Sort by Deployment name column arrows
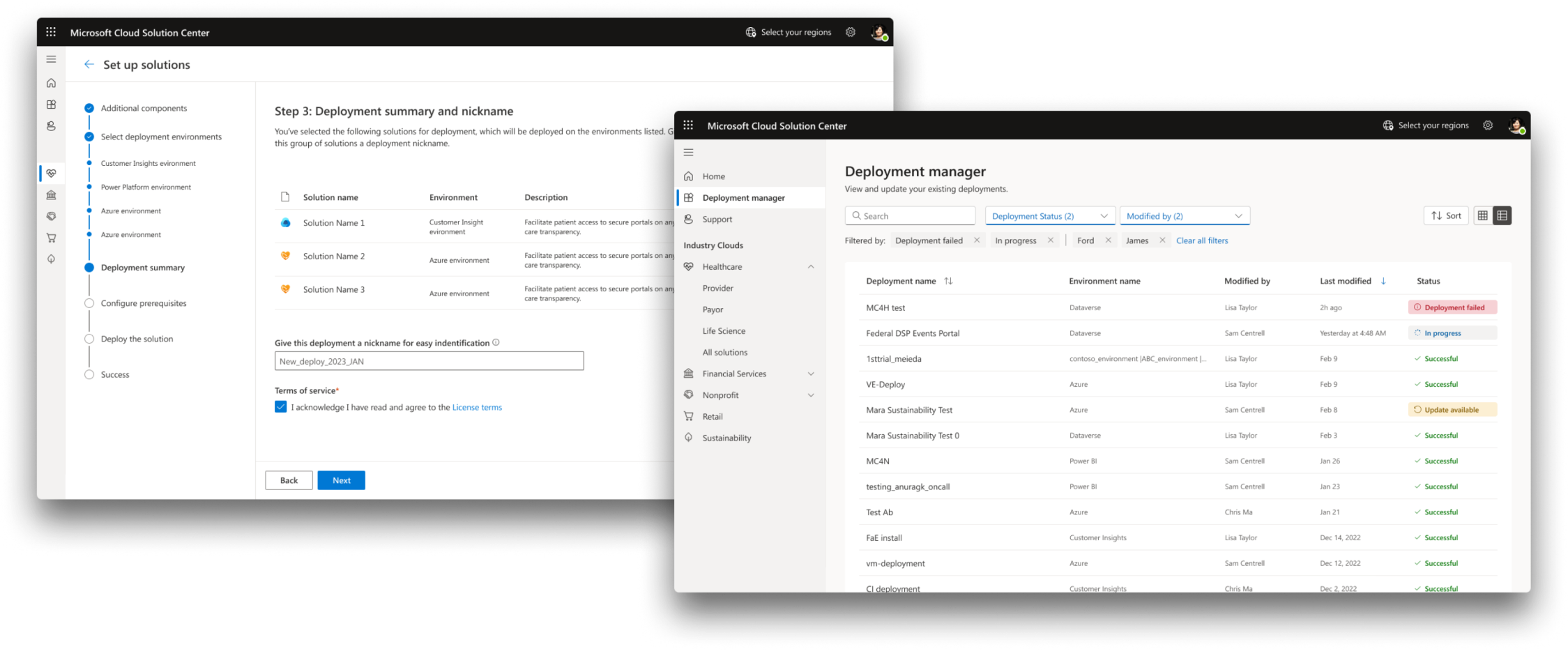Image resolution: width=1568 pixels, height=651 pixels. click(948, 281)
